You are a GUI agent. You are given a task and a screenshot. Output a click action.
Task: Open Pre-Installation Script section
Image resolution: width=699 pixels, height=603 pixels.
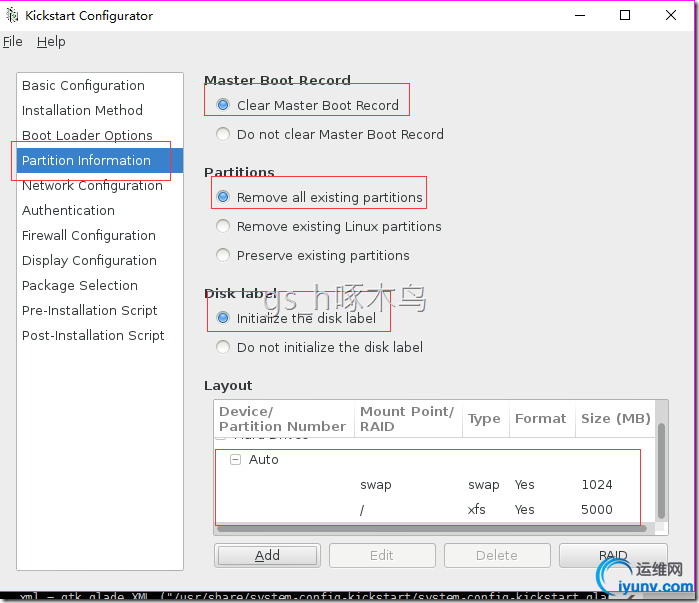tap(100, 310)
